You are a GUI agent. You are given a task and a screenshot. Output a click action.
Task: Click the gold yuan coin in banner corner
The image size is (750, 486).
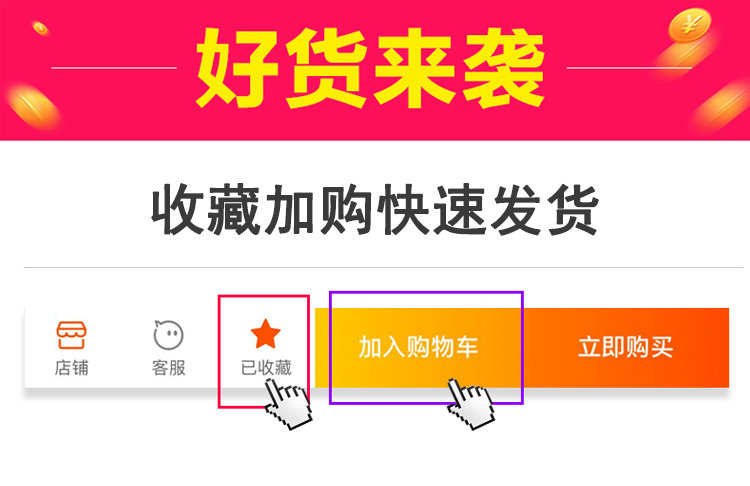pos(689,25)
